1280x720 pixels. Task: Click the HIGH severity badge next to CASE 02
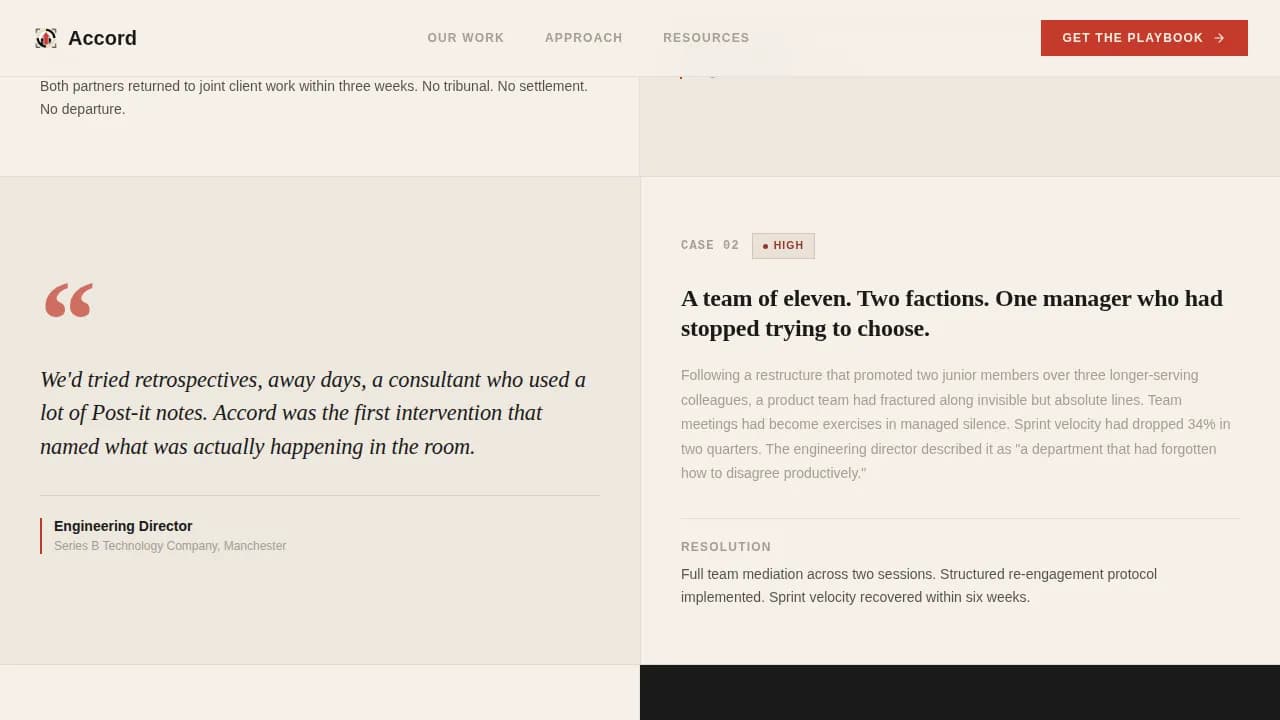(783, 245)
